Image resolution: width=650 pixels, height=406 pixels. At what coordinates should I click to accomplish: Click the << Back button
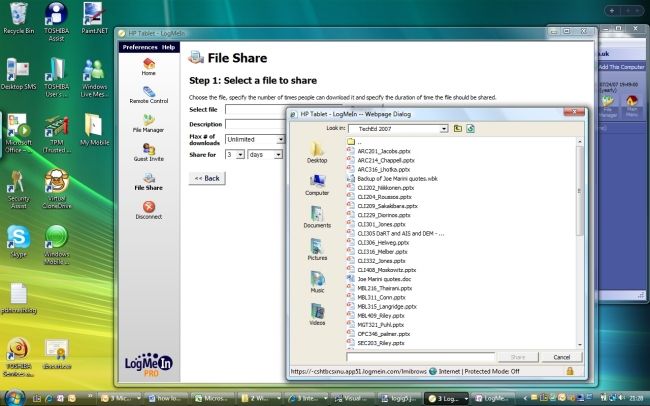click(x=207, y=178)
